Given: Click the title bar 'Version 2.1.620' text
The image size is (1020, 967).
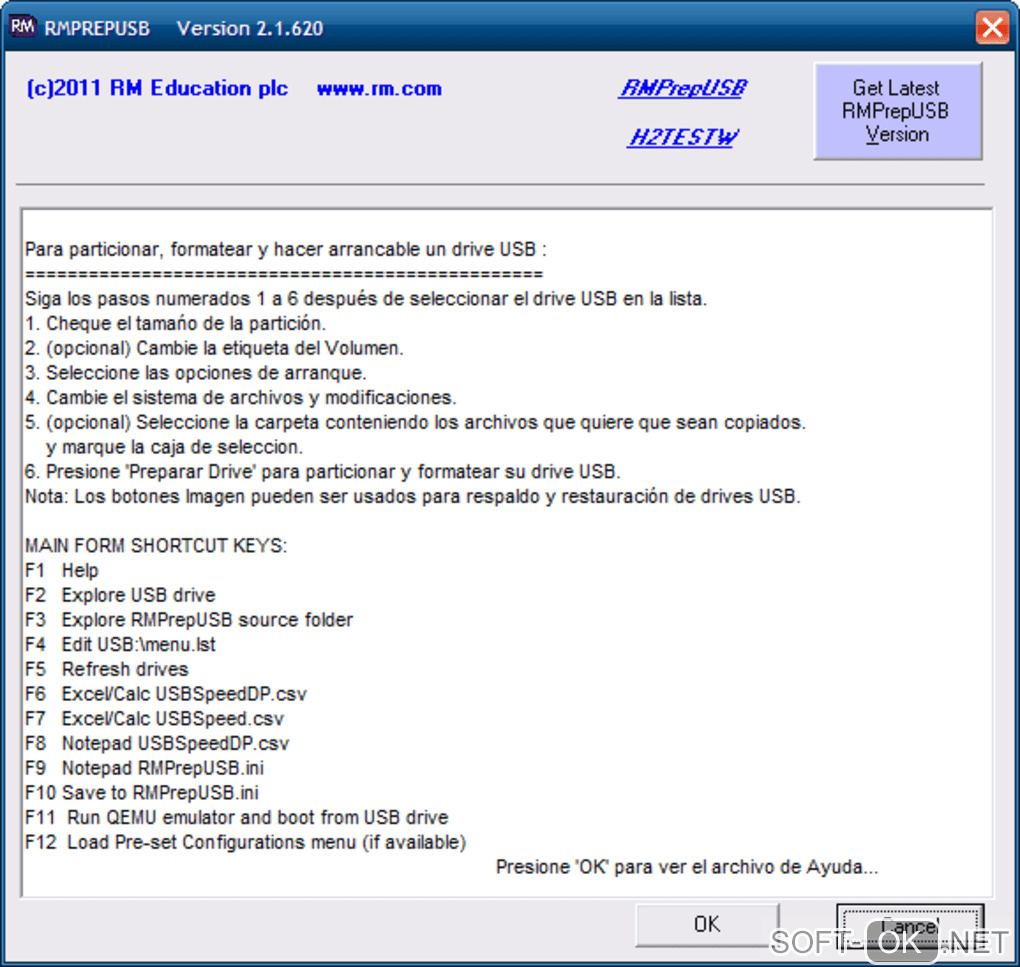Looking at the screenshot, I should (250, 28).
